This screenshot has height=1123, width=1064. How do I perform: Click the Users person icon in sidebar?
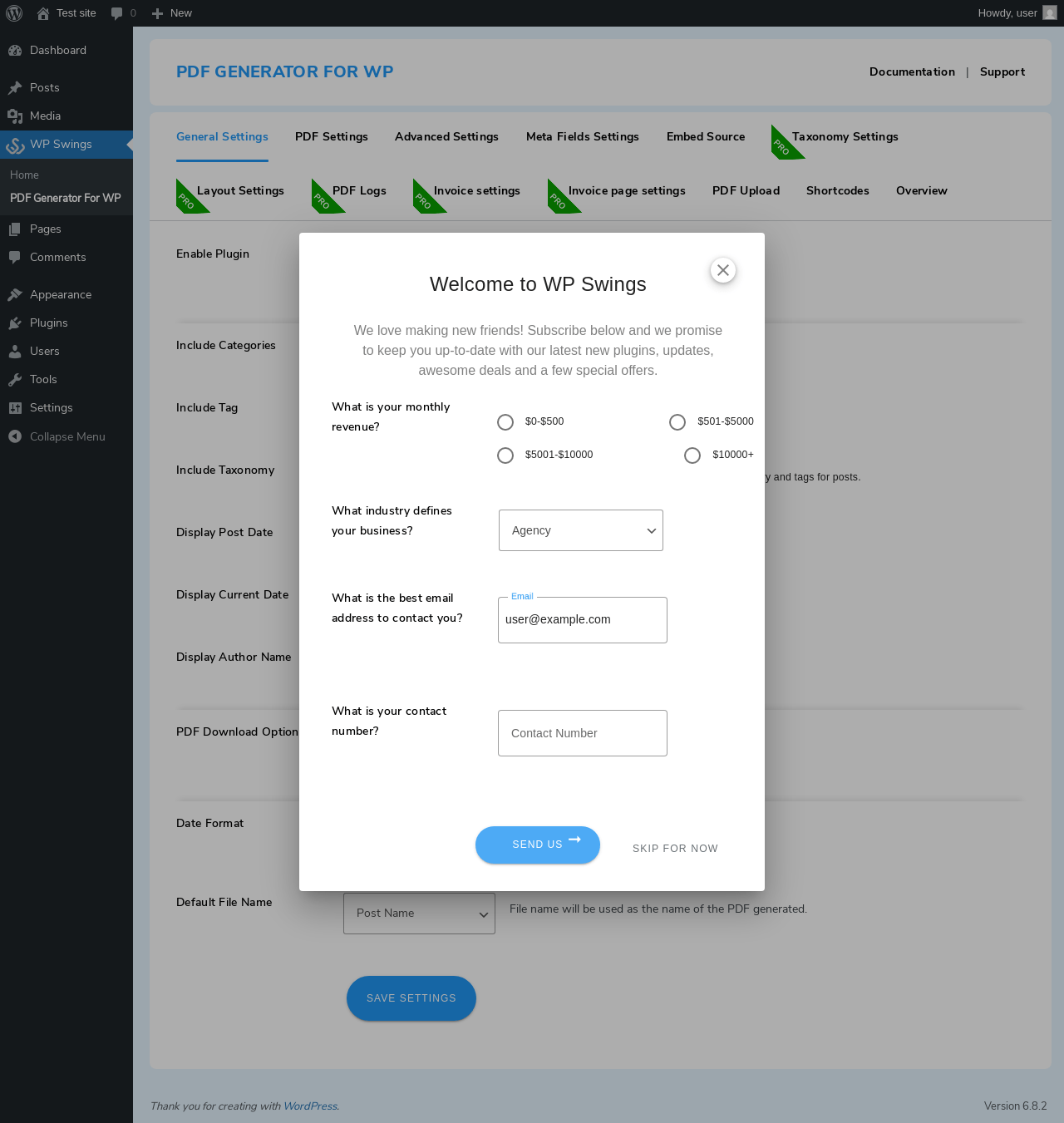pyautogui.click(x=15, y=351)
